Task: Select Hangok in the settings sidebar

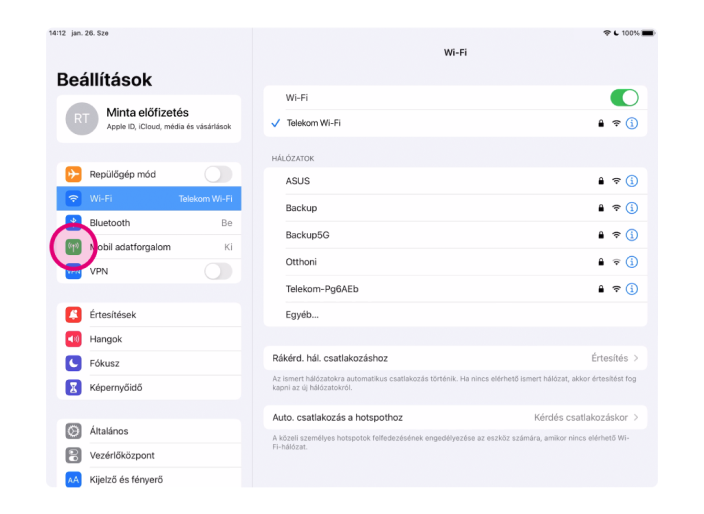Action: coord(150,339)
